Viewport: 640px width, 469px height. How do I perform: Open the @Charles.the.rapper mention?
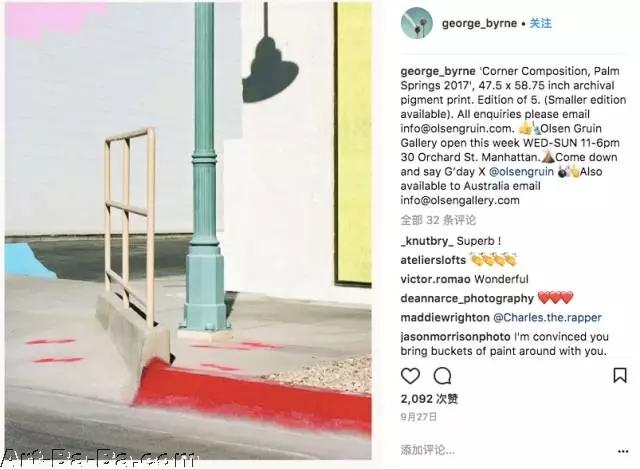pyautogui.click(x=547, y=318)
